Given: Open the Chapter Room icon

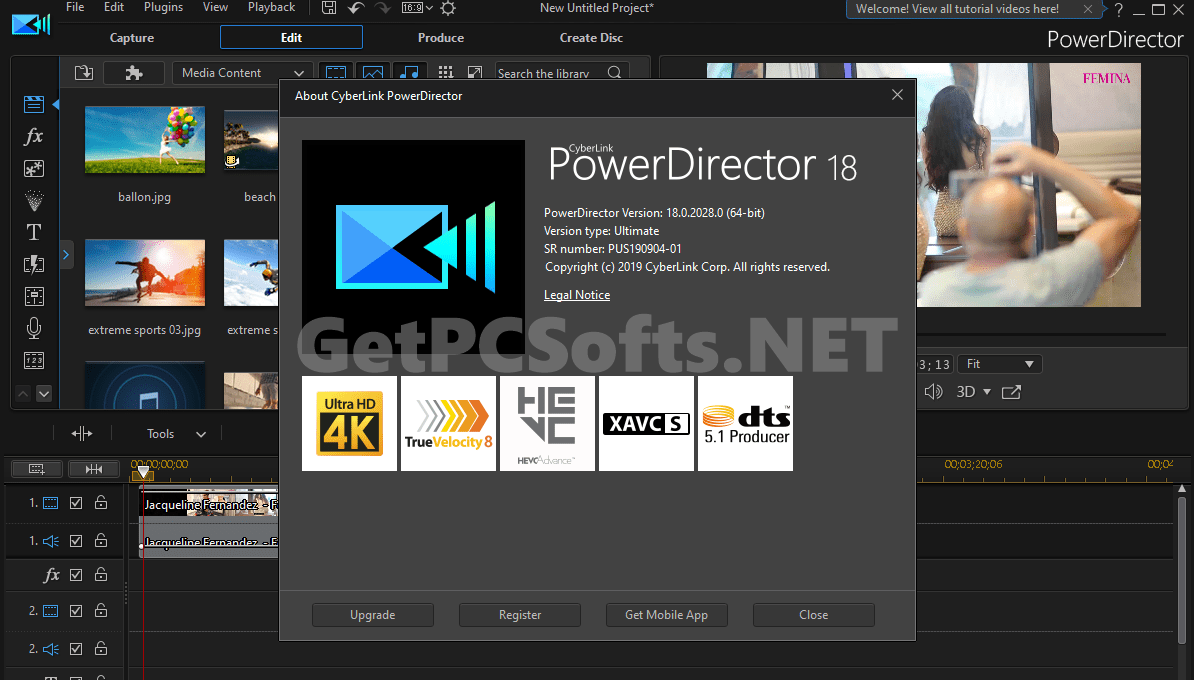Looking at the screenshot, I should coord(34,360).
